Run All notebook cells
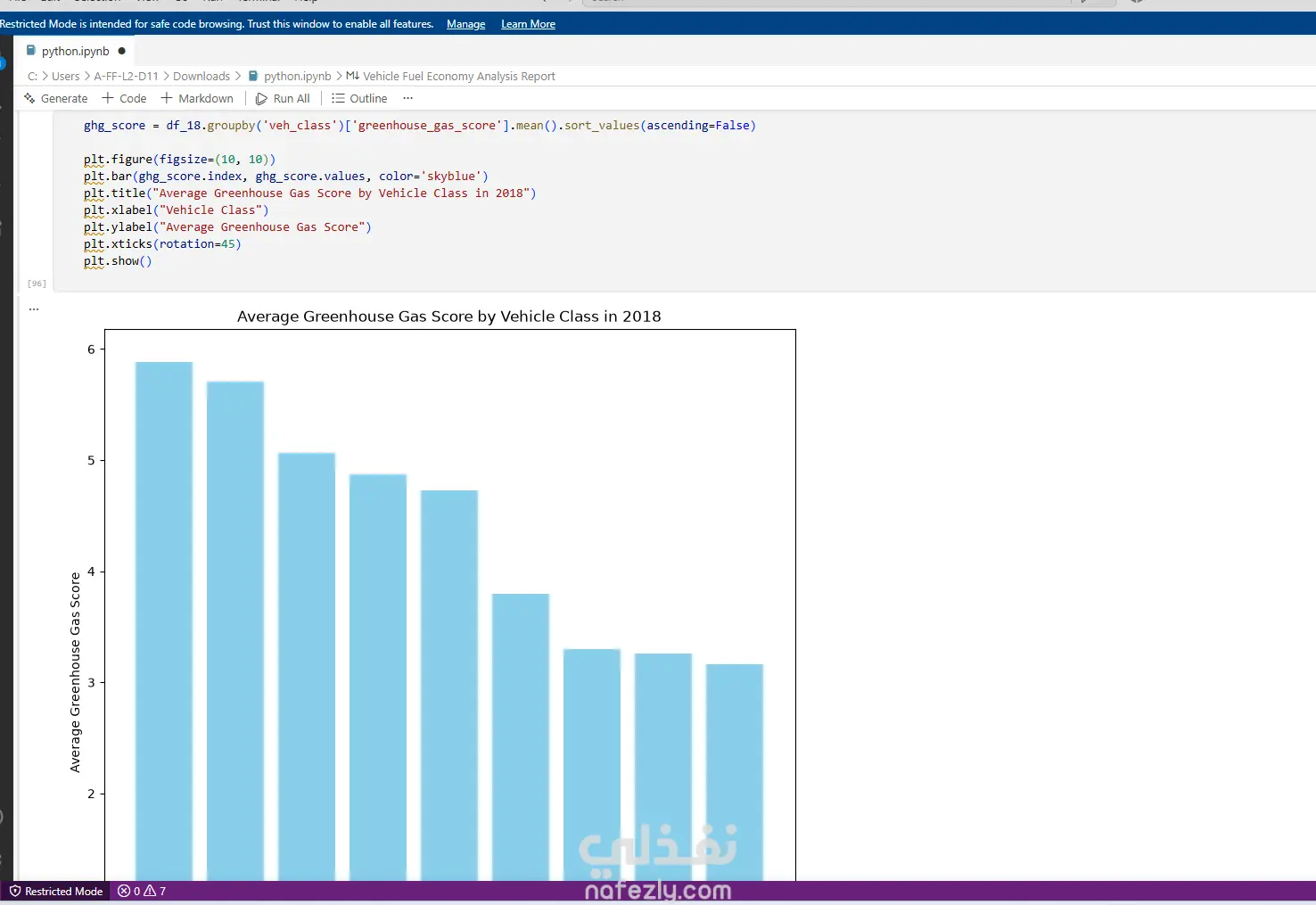The height and width of the screenshot is (905, 1316). tap(284, 98)
